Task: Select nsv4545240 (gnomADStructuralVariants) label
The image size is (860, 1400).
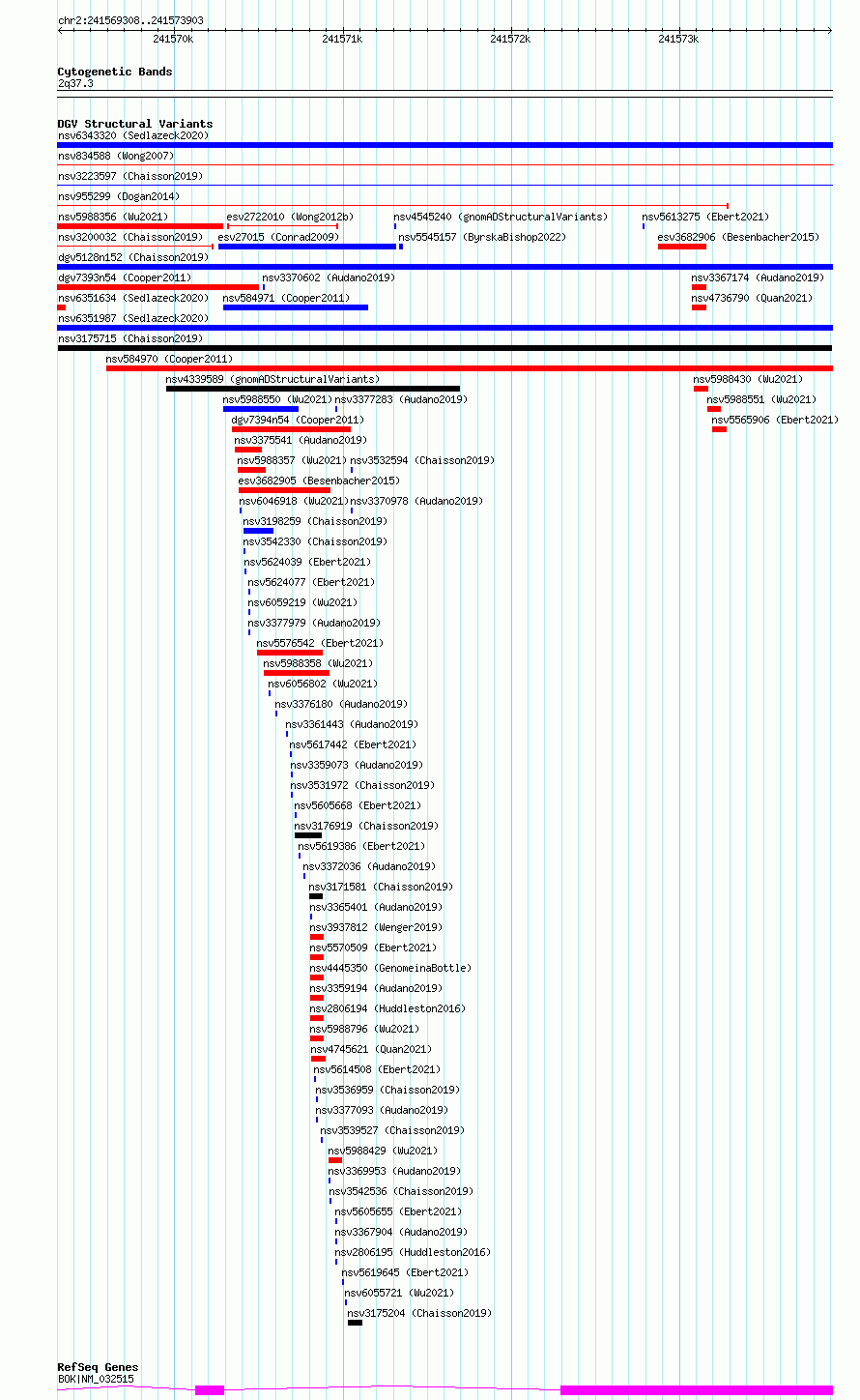Action: click(x=501, y=218)
